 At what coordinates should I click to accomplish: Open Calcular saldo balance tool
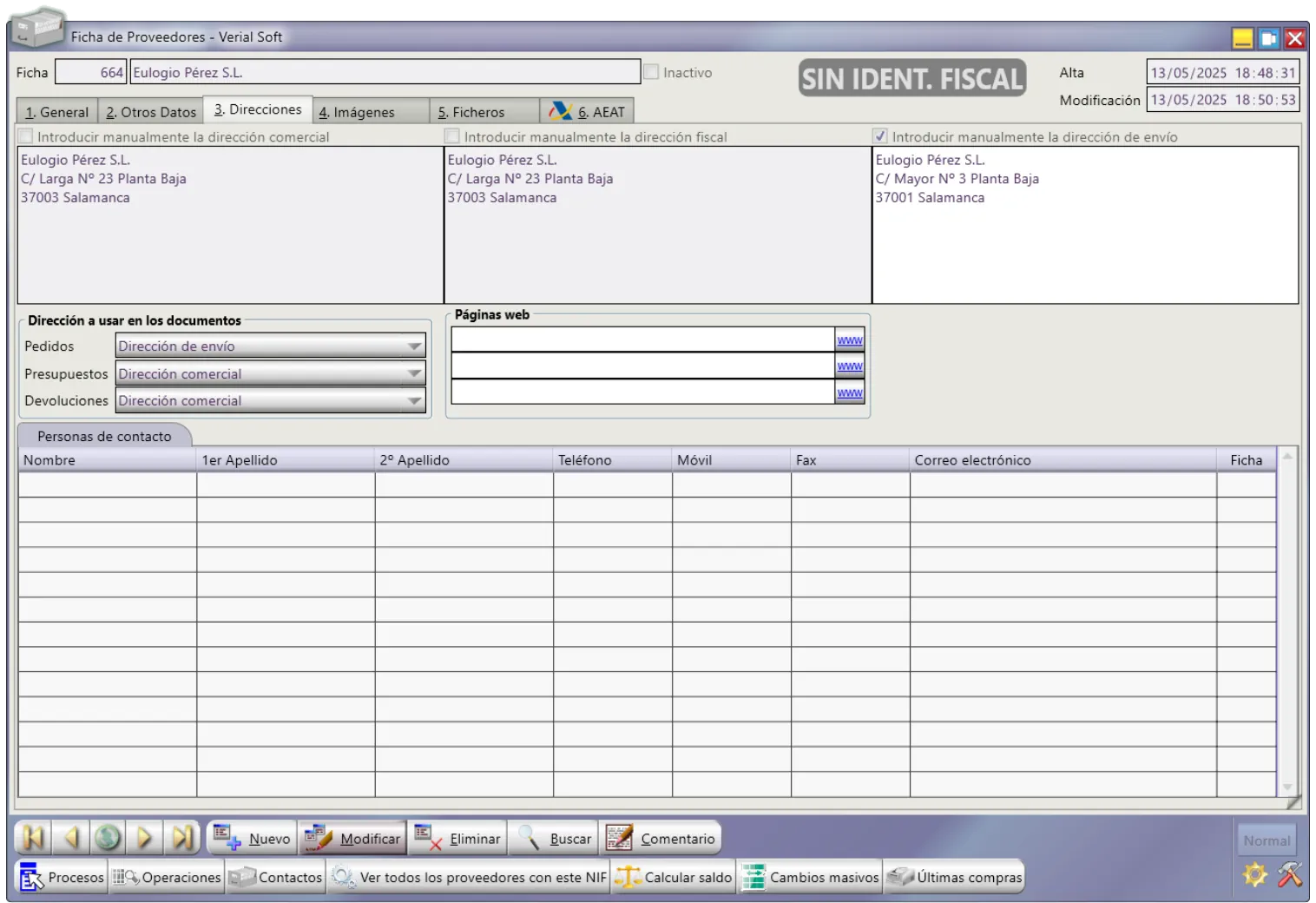tap(674, 878)
